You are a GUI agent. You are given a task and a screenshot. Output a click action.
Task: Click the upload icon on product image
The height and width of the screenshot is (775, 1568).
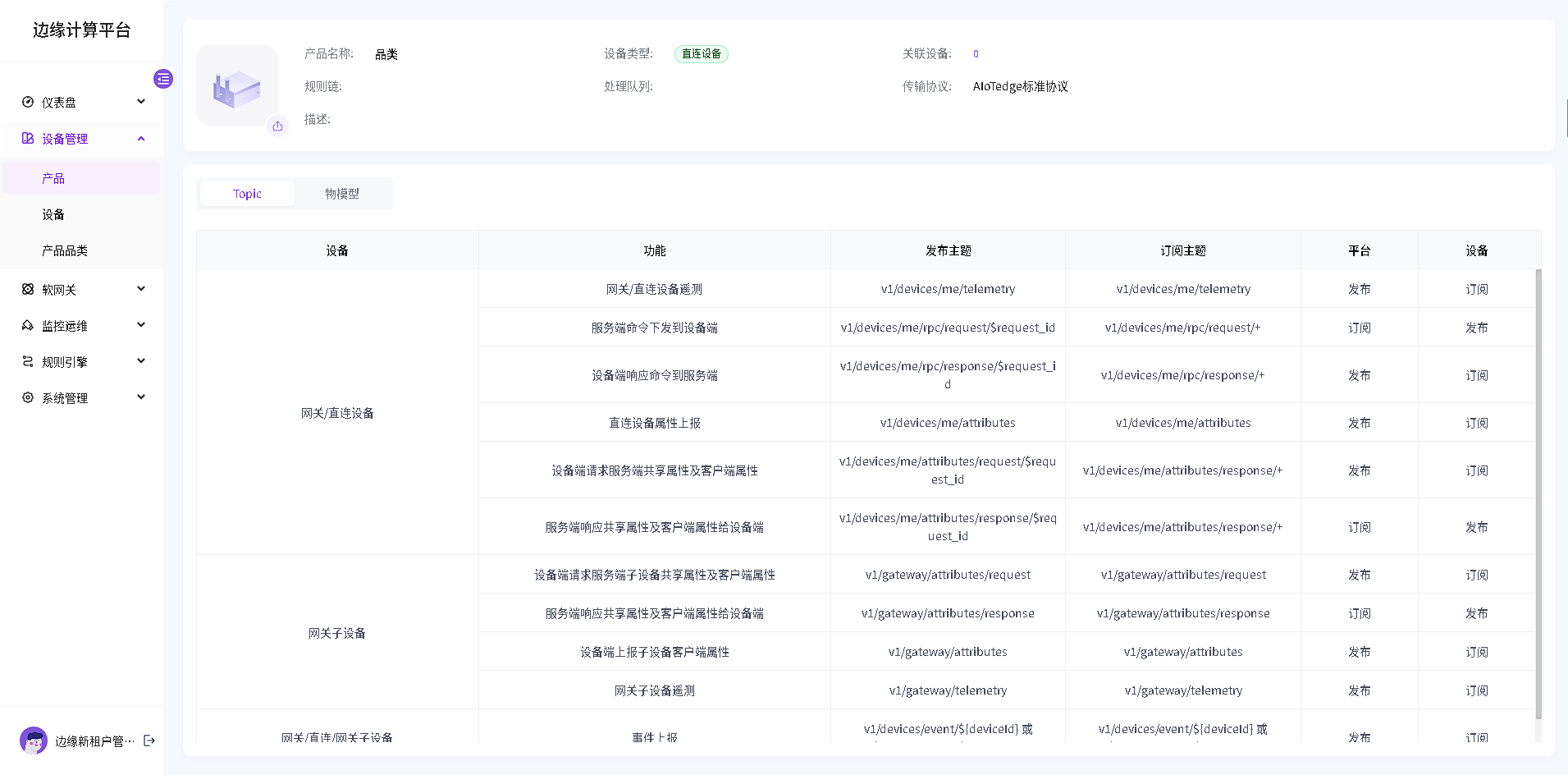point(278,126)
